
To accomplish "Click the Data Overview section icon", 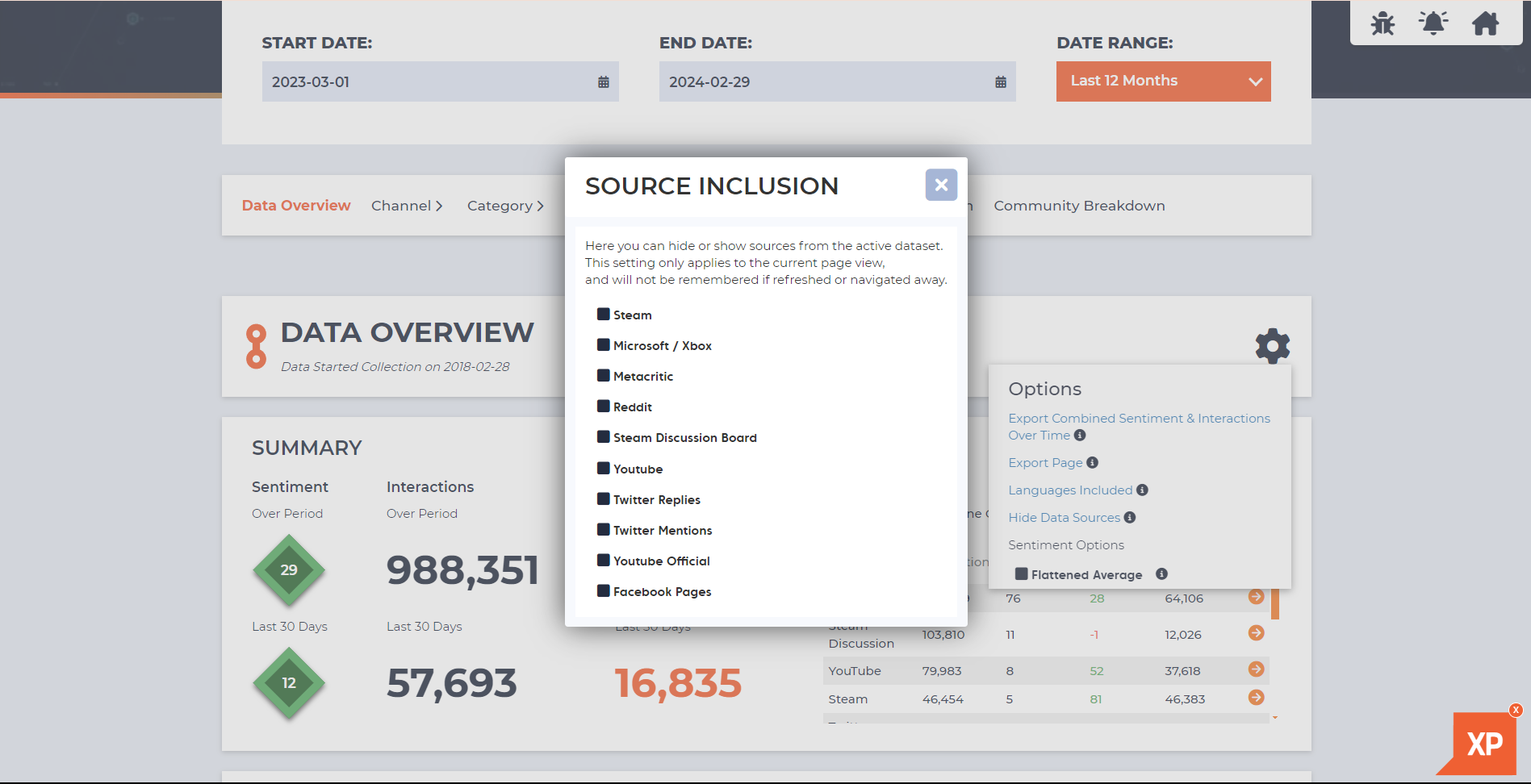I will pyautogui.click(x=256, y=347).
